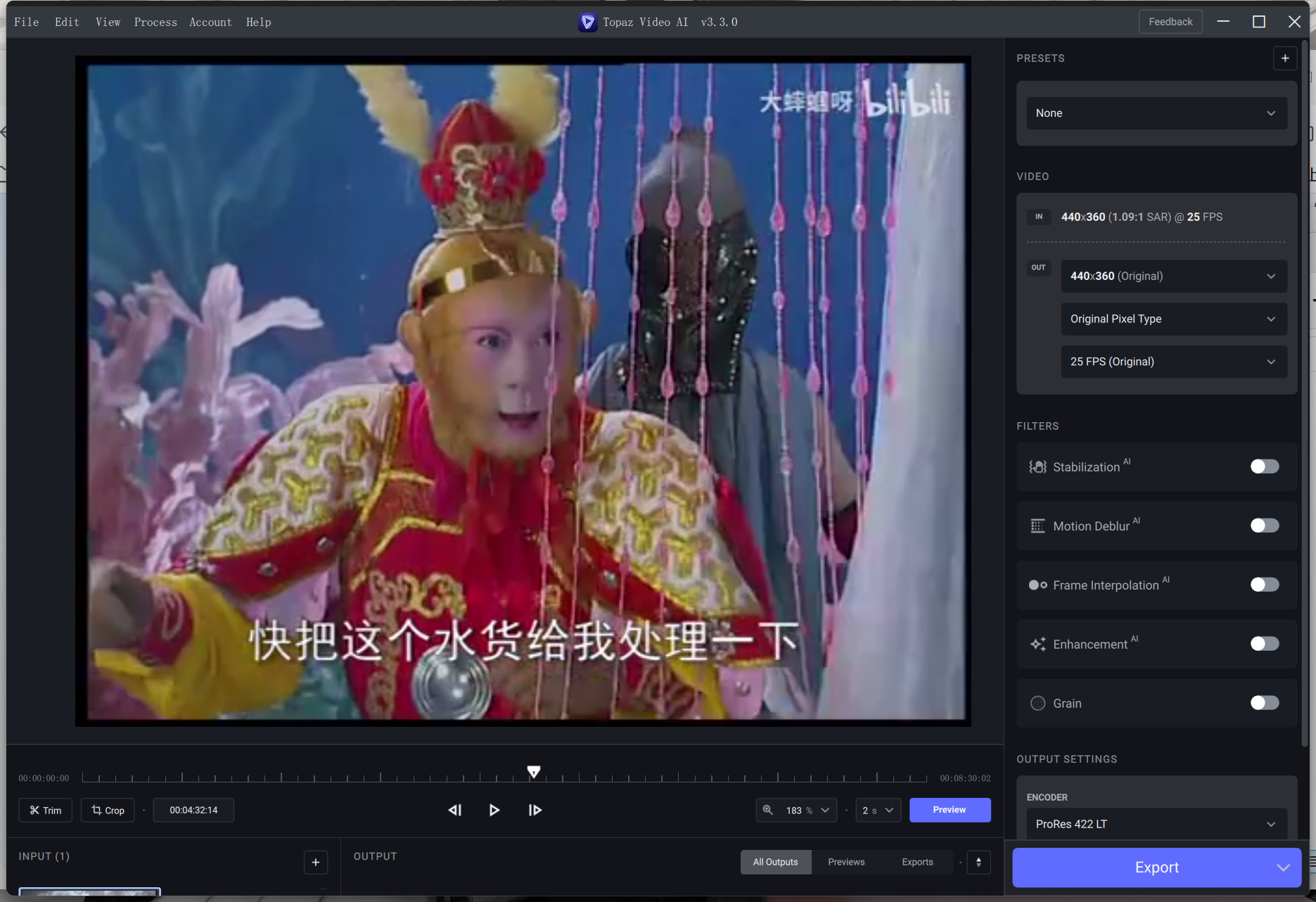The width and height of the screenshot is (1316, 902).
Task: Open the Process menu
Action: pos(155,22)
